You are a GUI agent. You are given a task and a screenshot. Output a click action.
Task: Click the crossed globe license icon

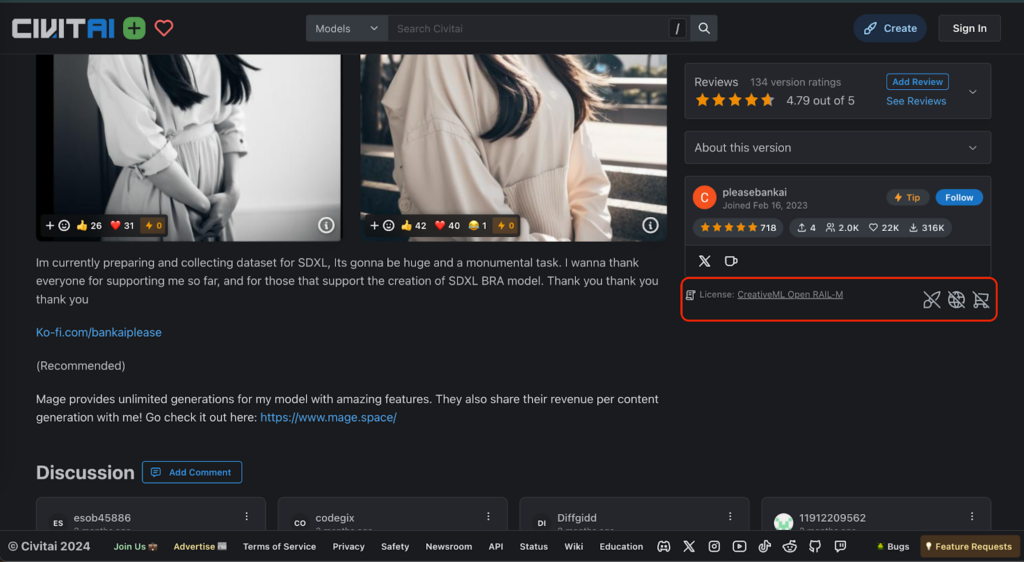[x=956, y=300]
